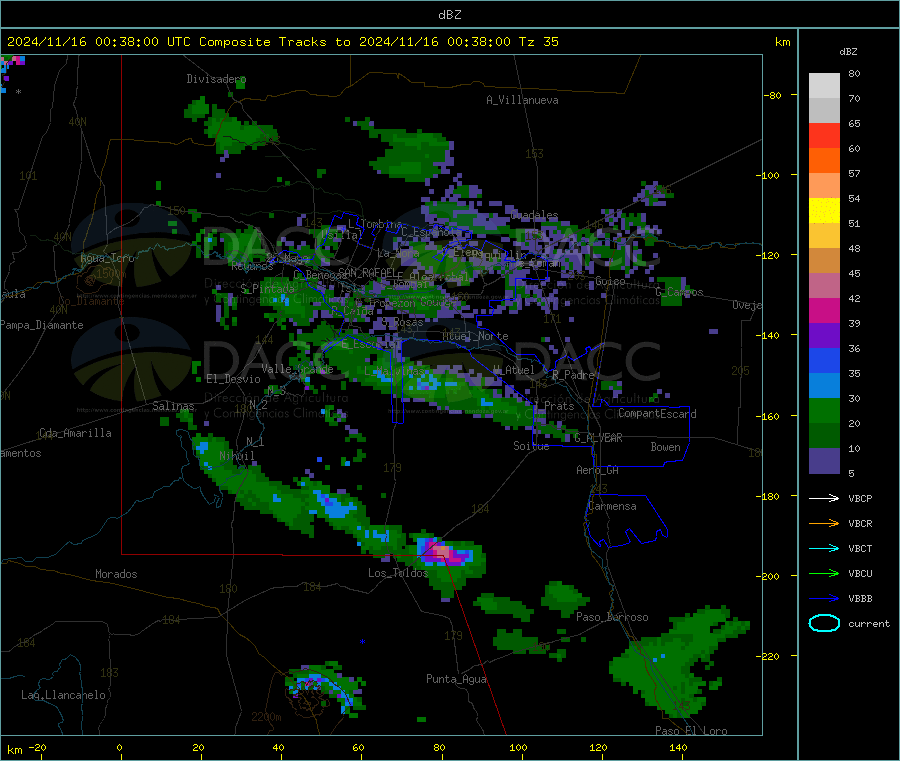Click the 'Valle_Grande' map label

[x=297, y=370]
